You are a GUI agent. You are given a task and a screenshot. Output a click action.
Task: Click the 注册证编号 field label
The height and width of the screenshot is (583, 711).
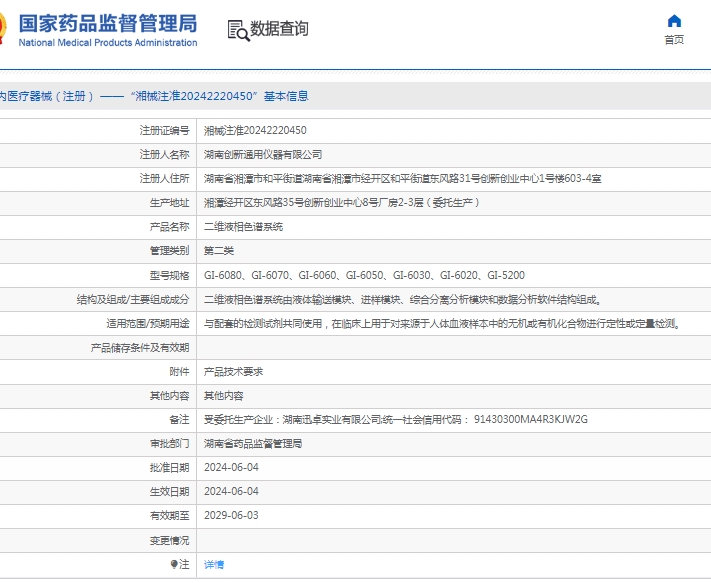click(164, 131)
